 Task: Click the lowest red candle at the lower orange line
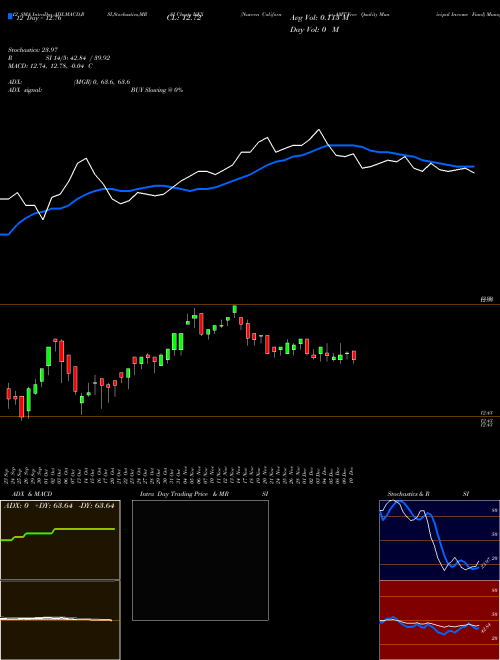[x=21, y=406]
